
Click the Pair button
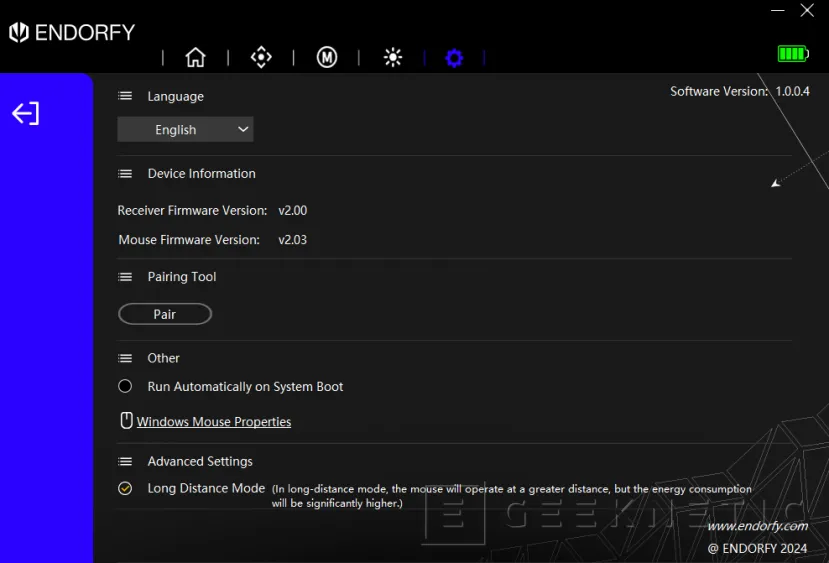[x=165, y=314]
